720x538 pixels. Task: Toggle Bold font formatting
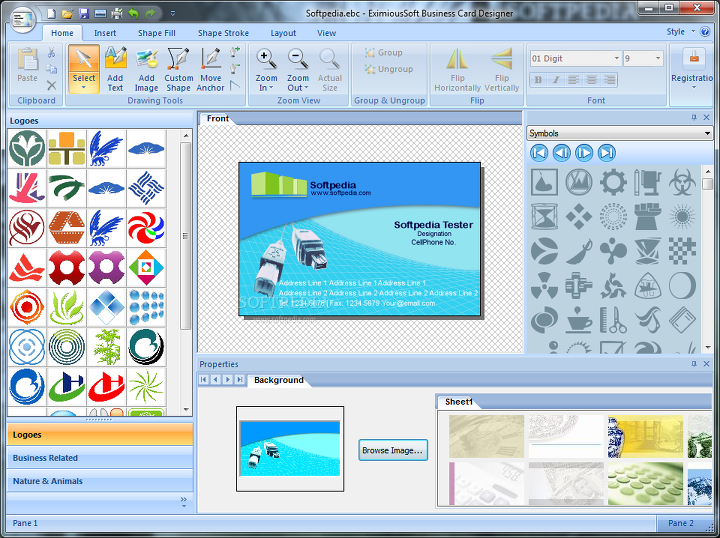tap(538, 80)
